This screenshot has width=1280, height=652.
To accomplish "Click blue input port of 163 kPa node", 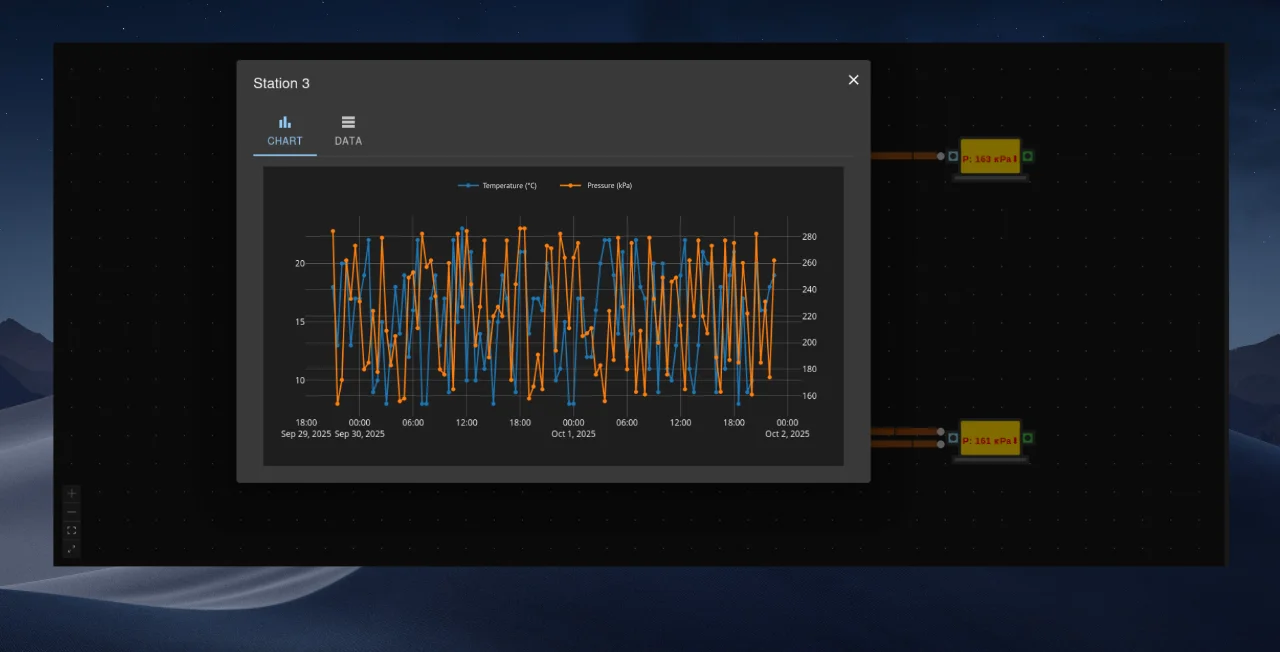I will pyautogui.click(x=953, y=157).
